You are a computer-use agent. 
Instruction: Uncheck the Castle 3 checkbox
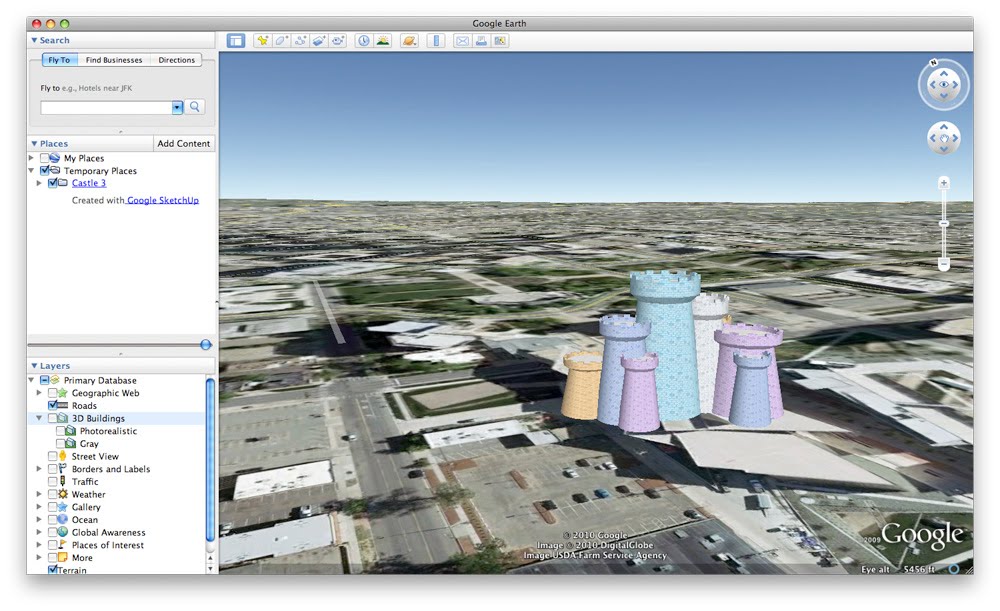(x=53, y=183)
